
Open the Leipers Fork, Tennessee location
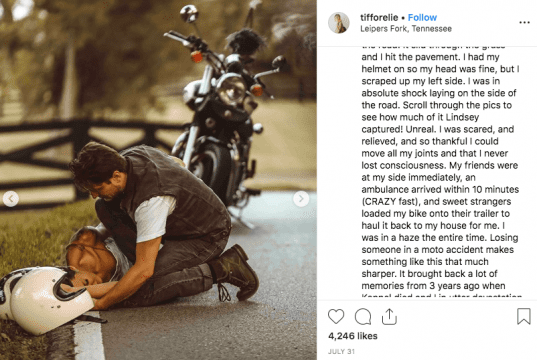pos(406,29)
